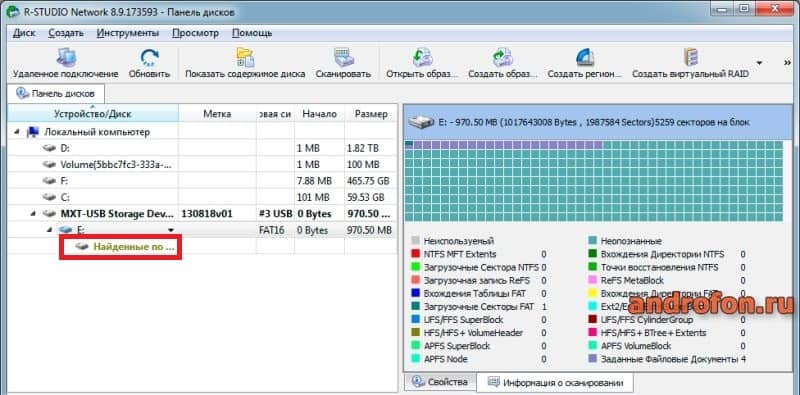The image size is (800, 395).
Task: Show the hidden toolbar items via the double chevron
Action: (x=787, y=63)
